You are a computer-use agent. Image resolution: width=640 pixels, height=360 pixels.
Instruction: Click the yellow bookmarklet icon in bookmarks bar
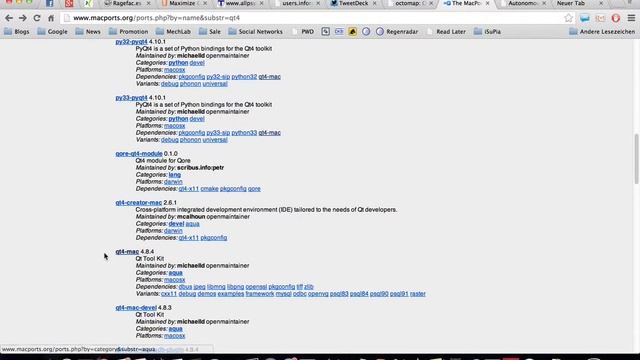pyautogui.click(x=352, y=32)
